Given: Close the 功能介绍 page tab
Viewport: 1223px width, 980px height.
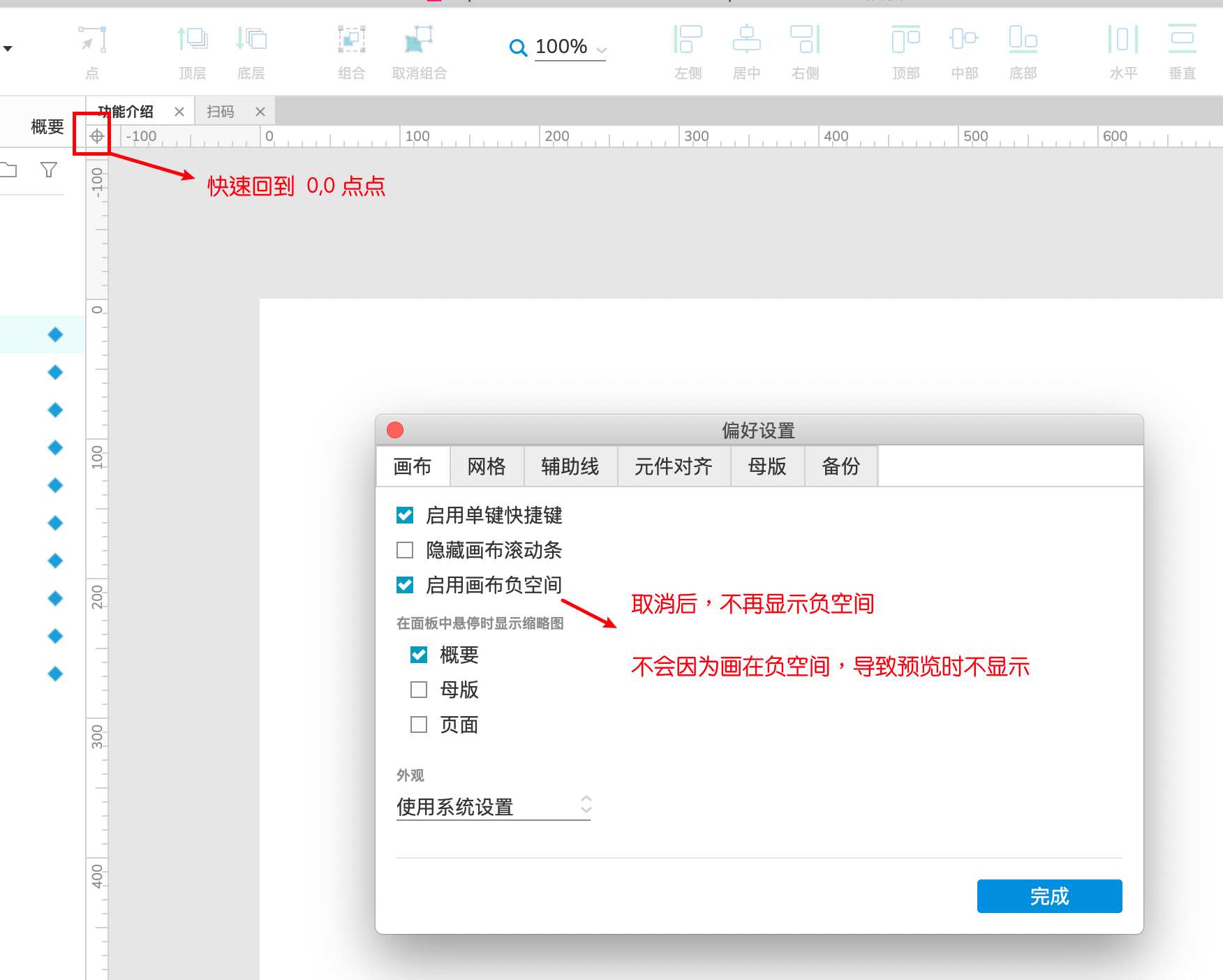Looking at the screenshot, I should 179,112.
